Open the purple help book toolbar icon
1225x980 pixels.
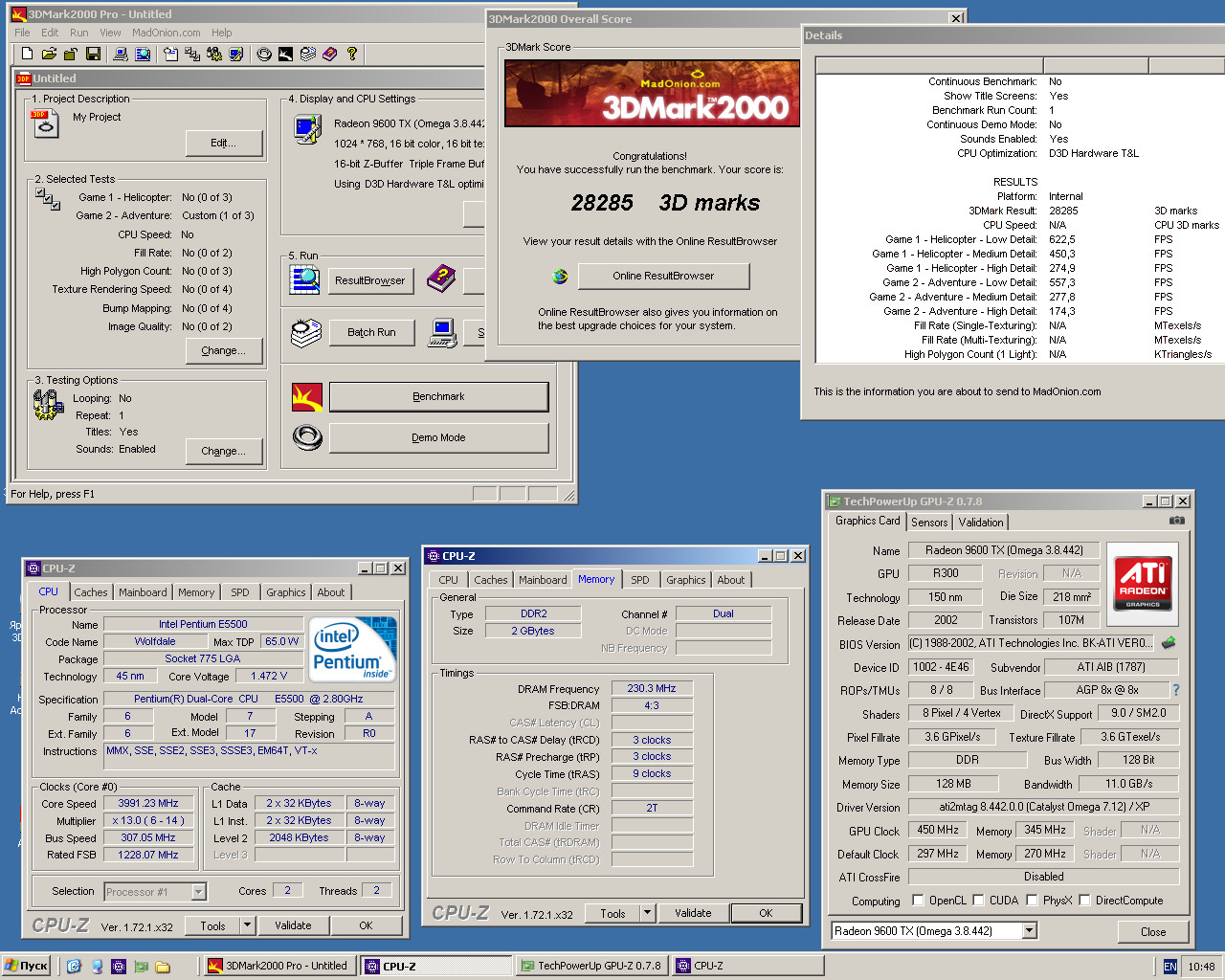point(330,54)
